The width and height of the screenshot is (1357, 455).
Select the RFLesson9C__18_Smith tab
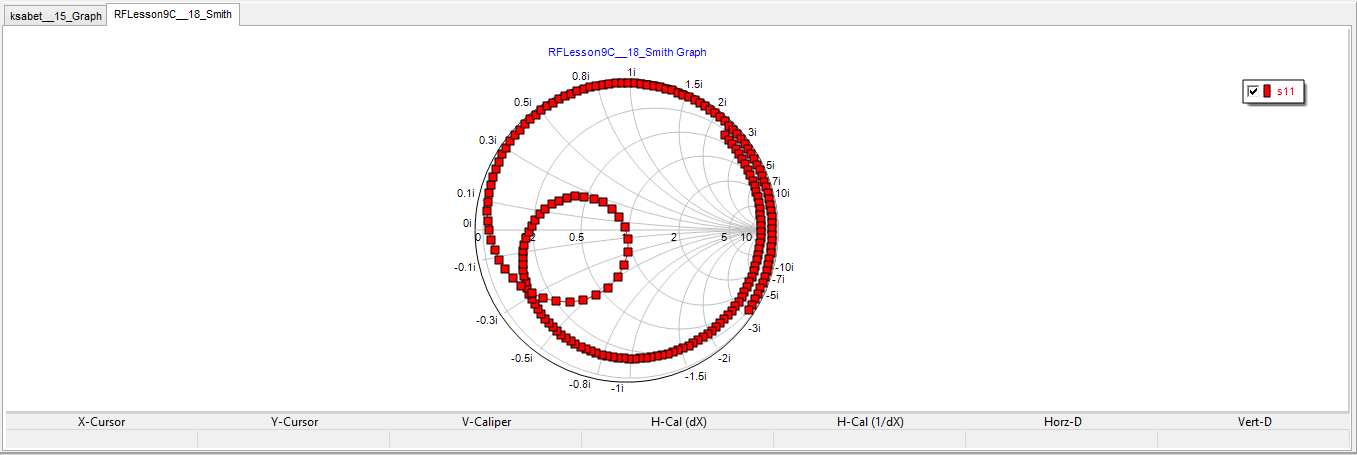[x=172, y=16]
